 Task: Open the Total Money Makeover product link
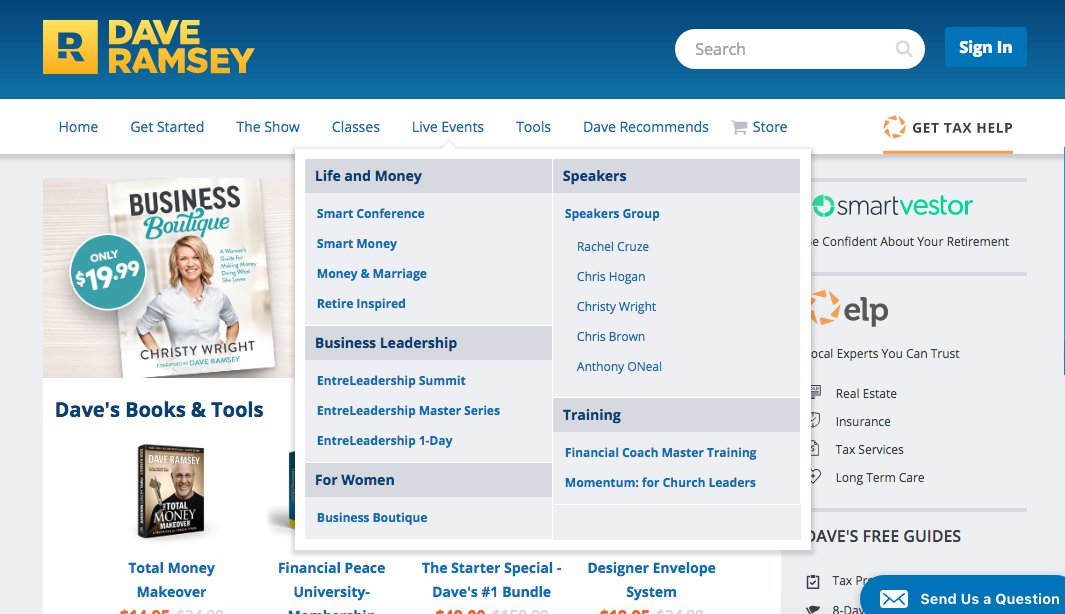tap(171, 579)
